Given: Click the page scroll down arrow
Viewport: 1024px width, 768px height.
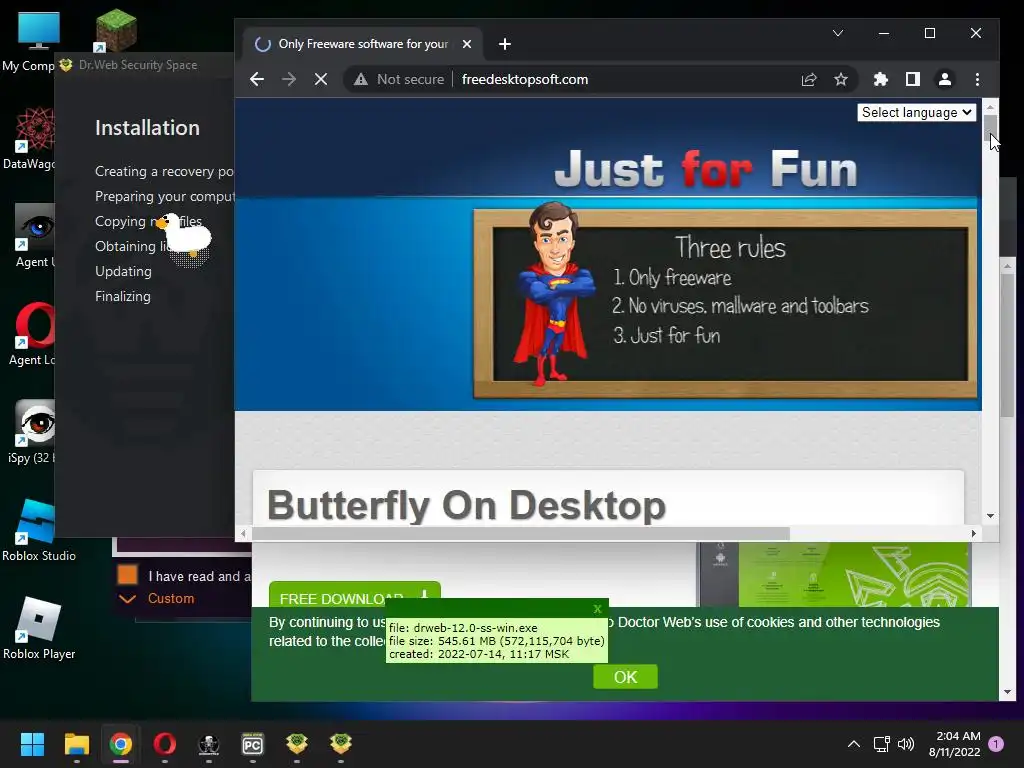Looking at the screenshot, I should tap(990, 516).
